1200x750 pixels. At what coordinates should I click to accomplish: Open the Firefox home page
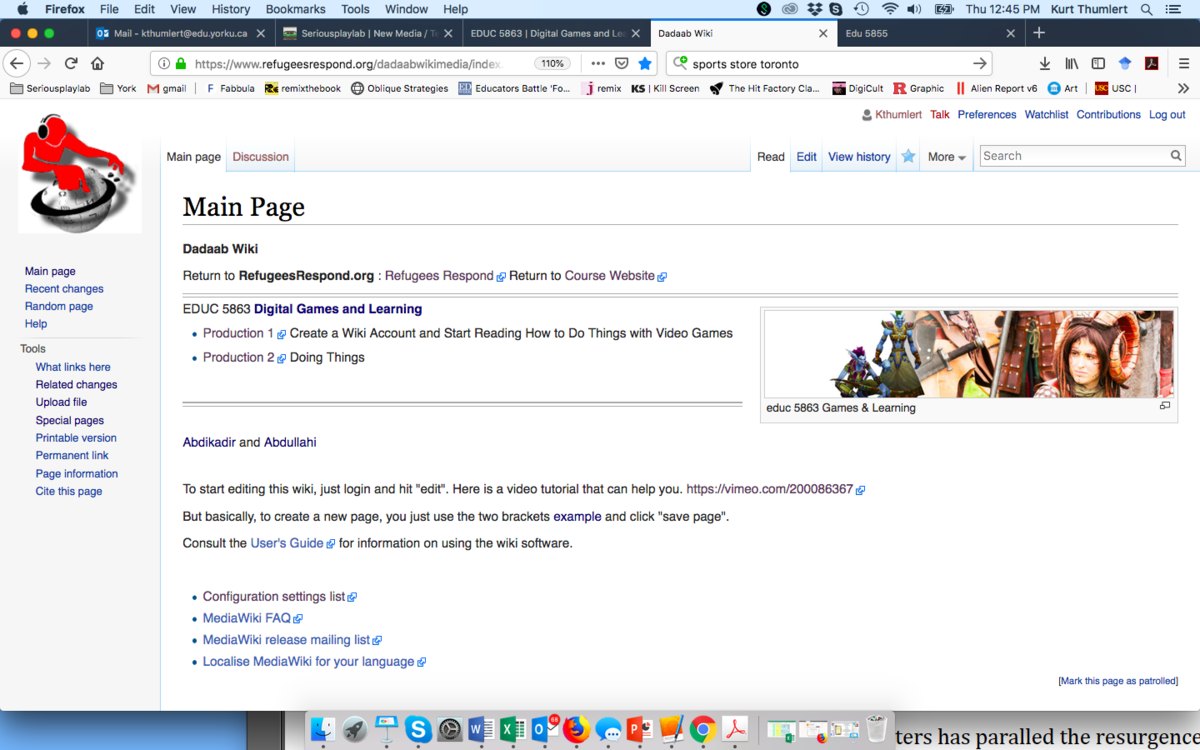[97, 63]
